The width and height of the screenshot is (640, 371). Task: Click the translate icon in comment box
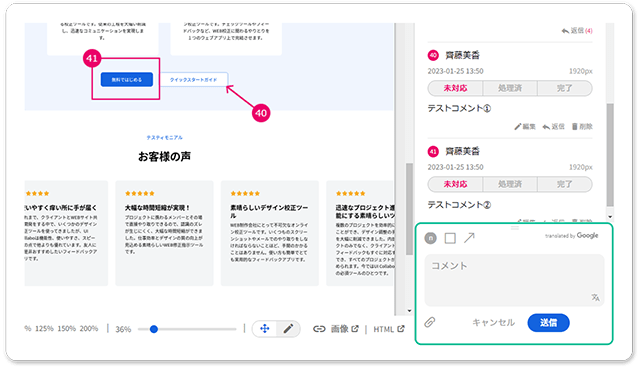point(596,298)
